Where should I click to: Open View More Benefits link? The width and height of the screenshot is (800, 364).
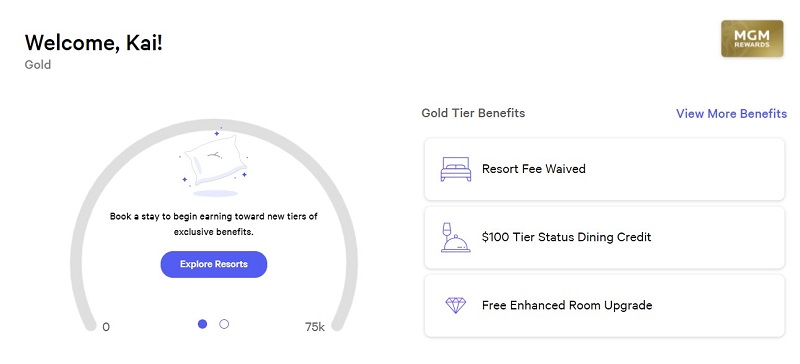coord(731,113)
